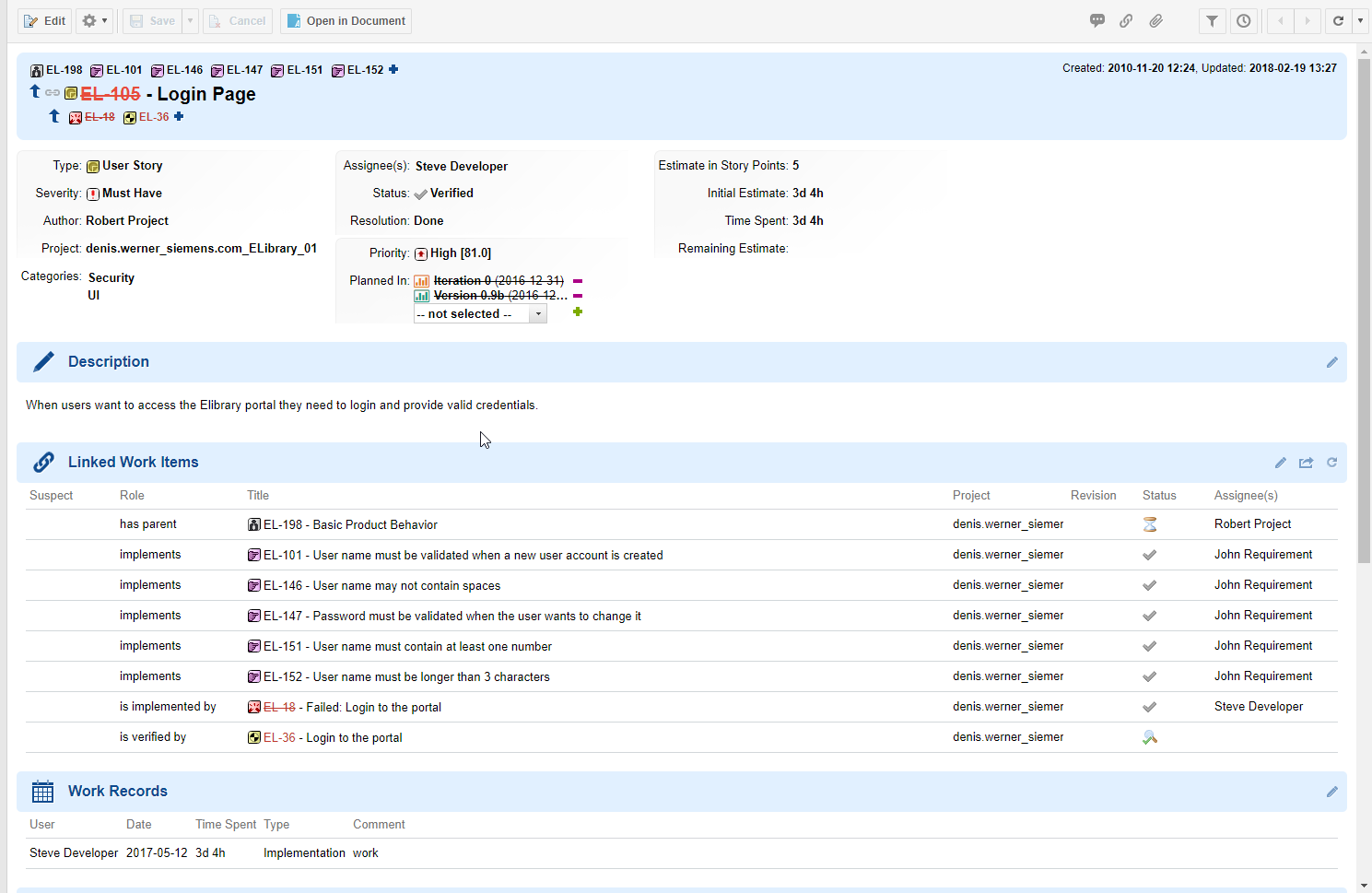Open the filter funnel in toolbar

(1212, 20)
